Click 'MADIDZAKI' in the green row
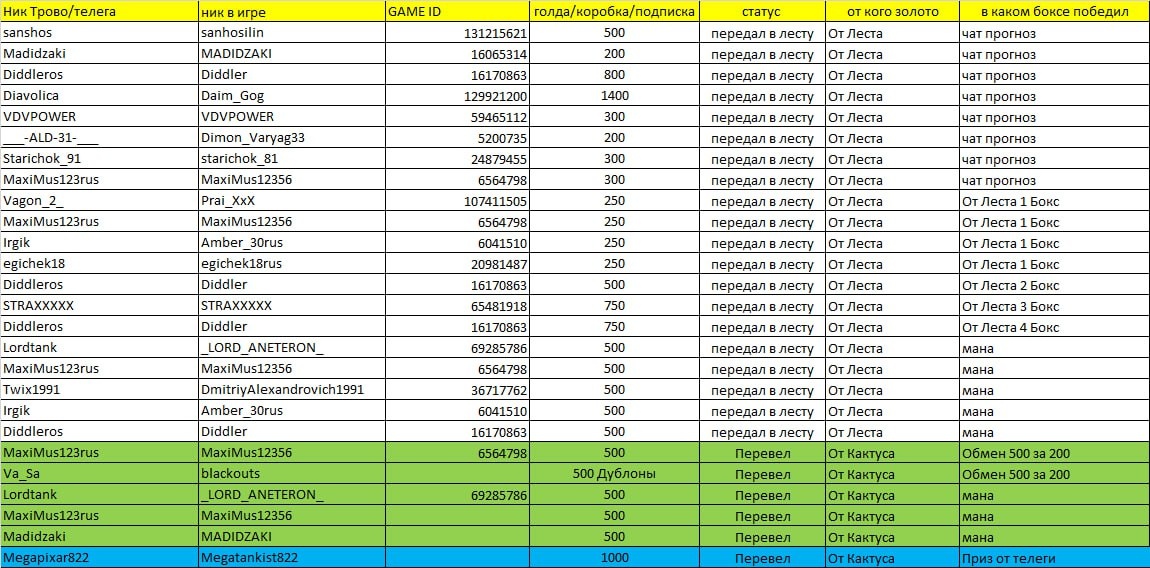1150x568 pixels. (292, 536)
